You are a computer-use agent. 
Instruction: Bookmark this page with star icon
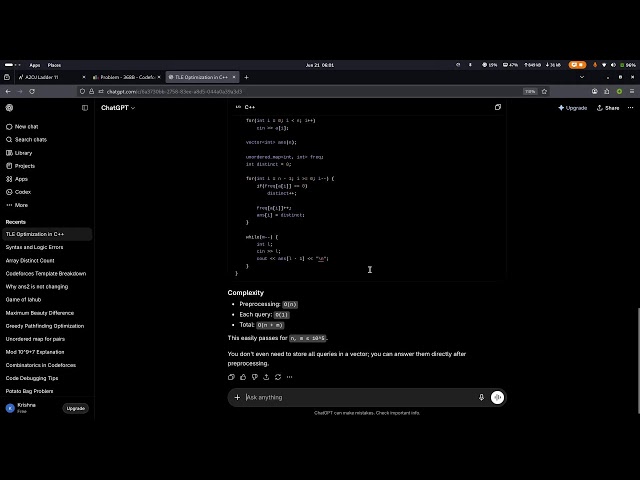(544, 91)
